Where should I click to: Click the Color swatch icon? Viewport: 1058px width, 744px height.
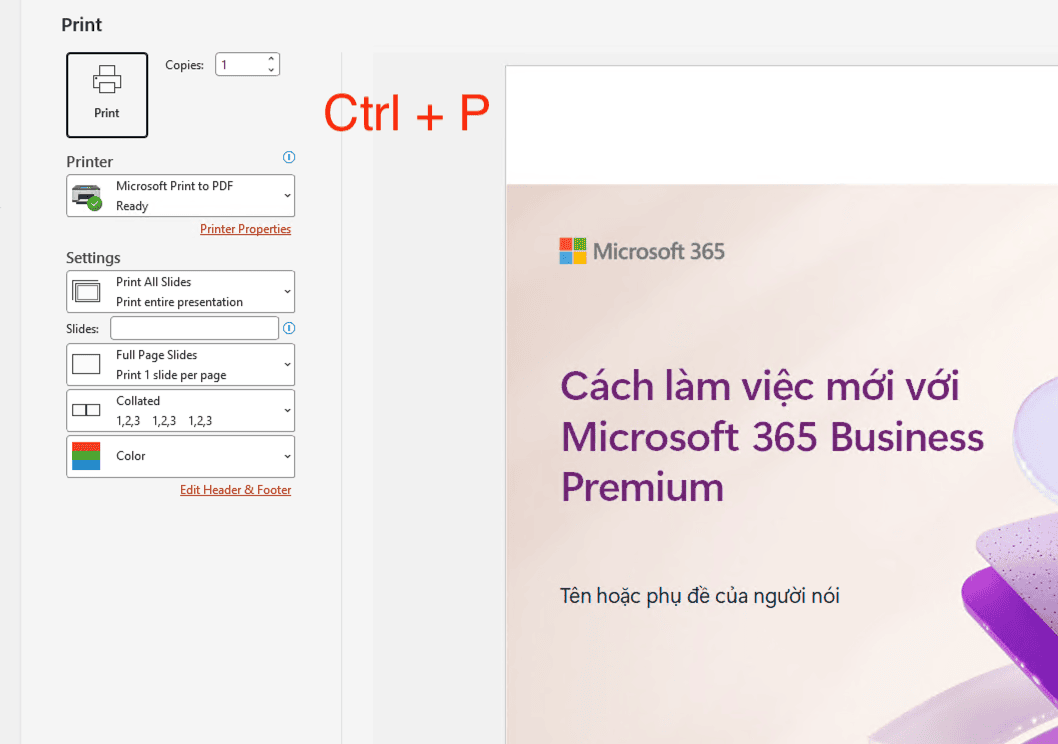coord(86,456)
